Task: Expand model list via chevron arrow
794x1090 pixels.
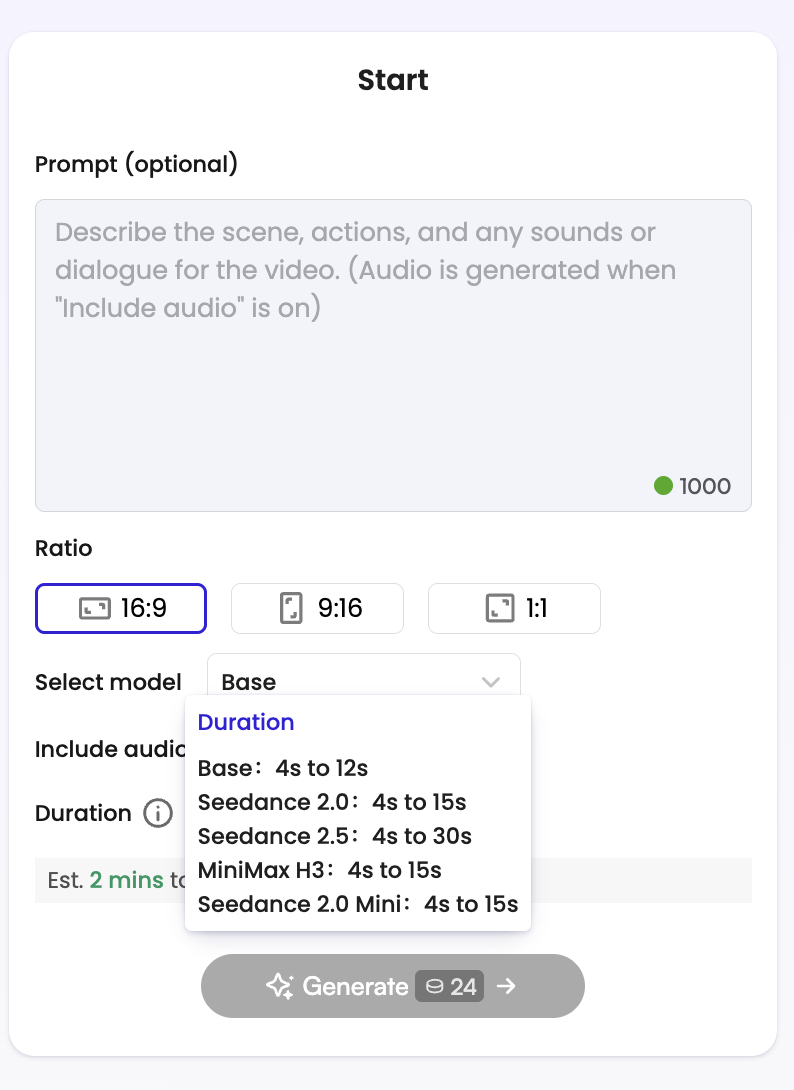Action: point(491,682)
